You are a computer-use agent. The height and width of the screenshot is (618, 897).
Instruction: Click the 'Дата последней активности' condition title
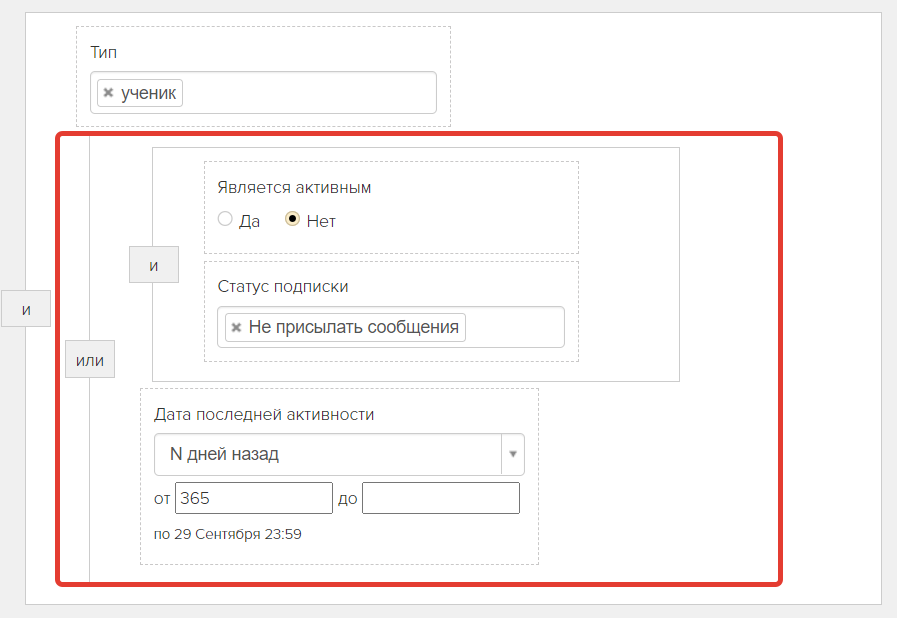264,414
